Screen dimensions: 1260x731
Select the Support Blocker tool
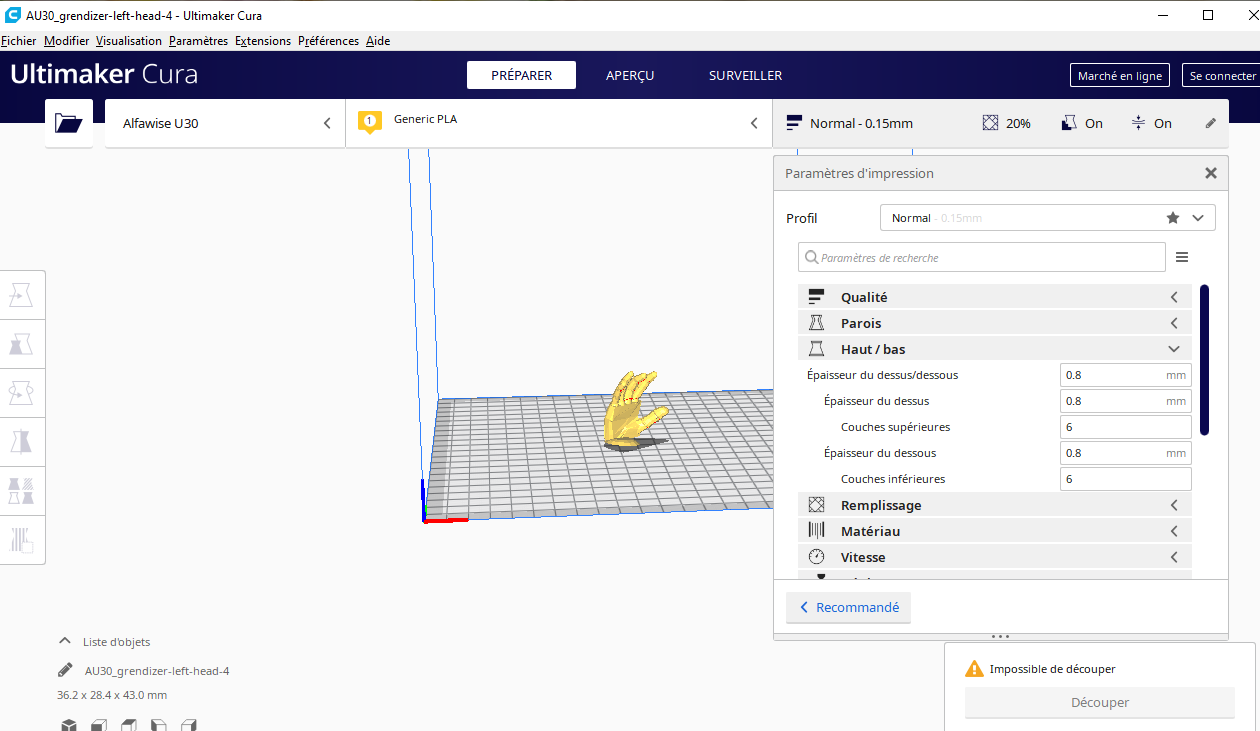[22, 540]
